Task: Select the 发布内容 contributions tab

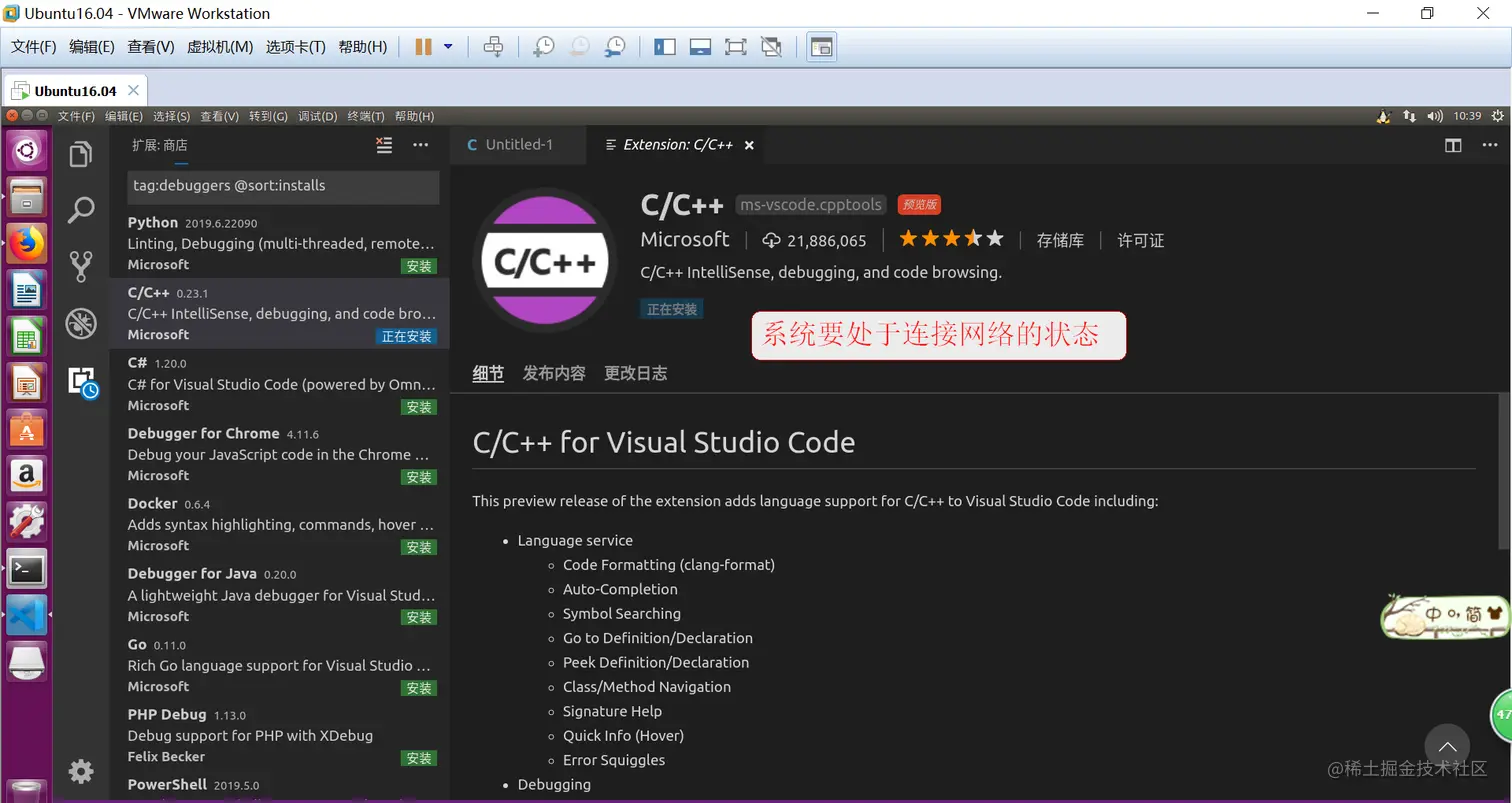Action: point(554,374)
